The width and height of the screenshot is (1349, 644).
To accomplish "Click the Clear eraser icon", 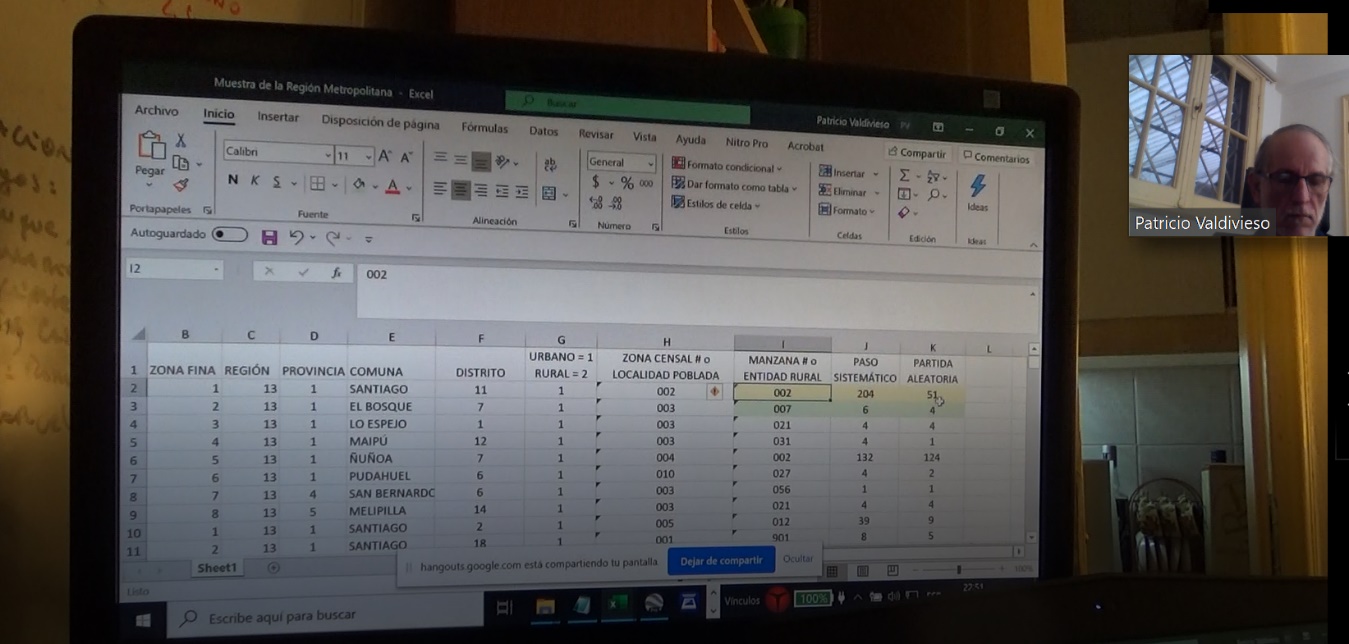I will point(904,213).
